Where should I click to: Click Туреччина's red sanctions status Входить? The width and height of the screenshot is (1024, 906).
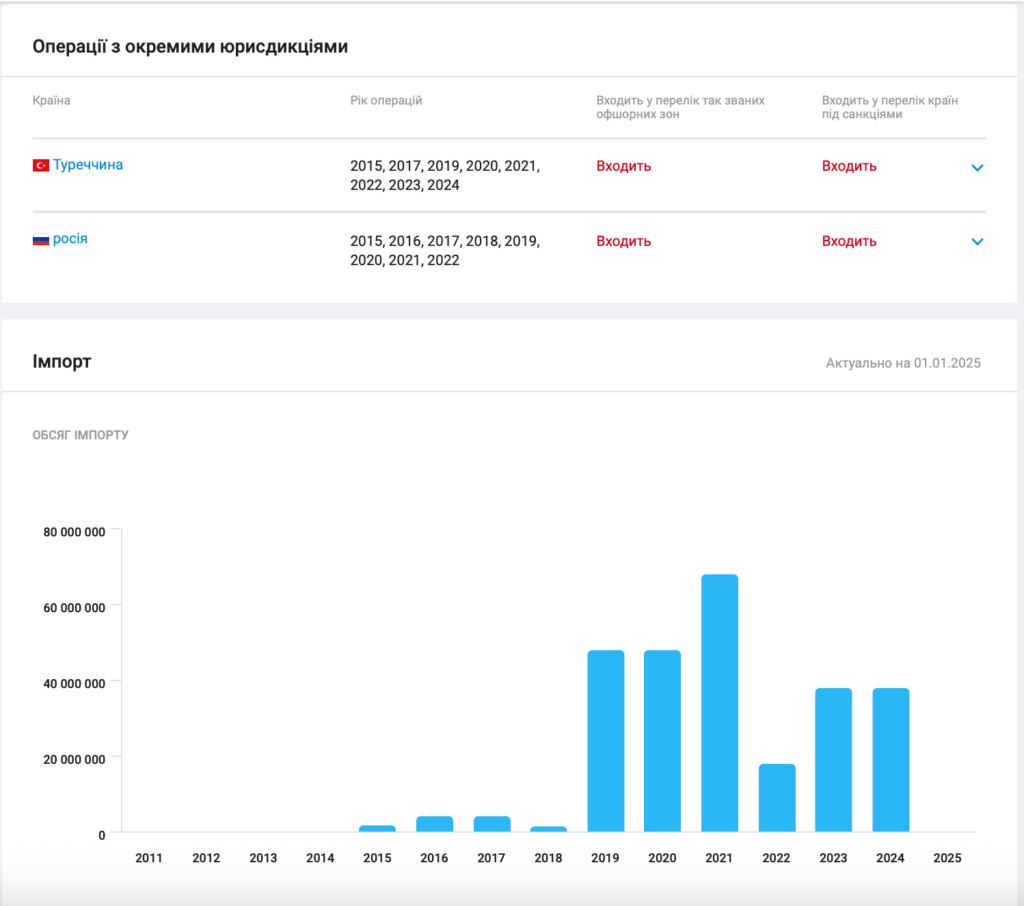pos(849,166)
